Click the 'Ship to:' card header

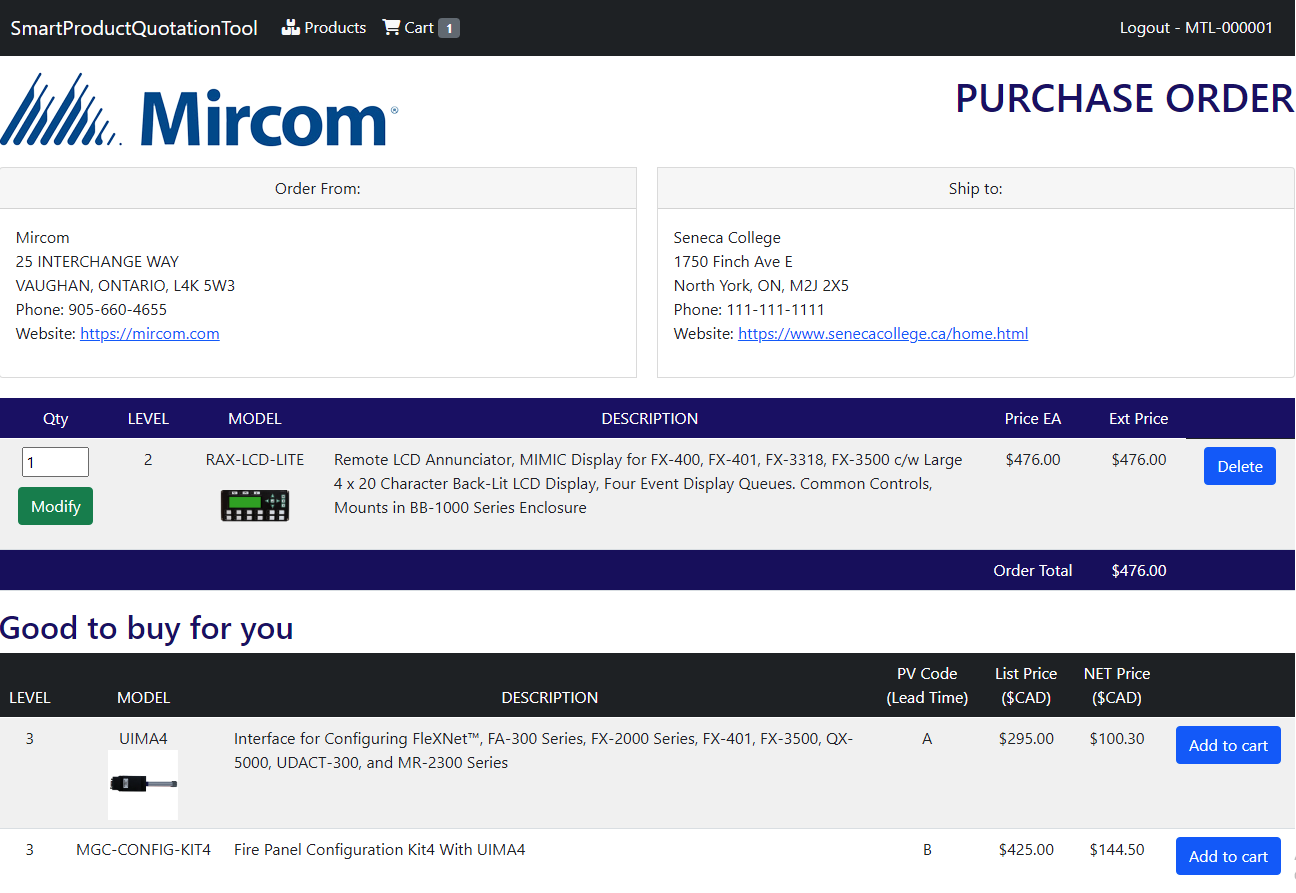pos(976,188)
